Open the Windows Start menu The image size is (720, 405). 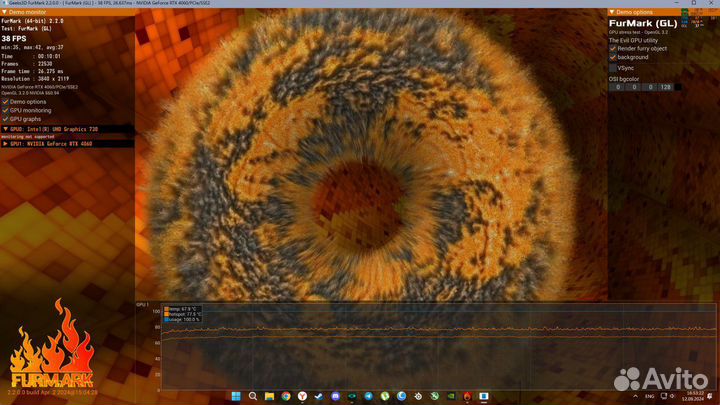[x=236, y=396]
